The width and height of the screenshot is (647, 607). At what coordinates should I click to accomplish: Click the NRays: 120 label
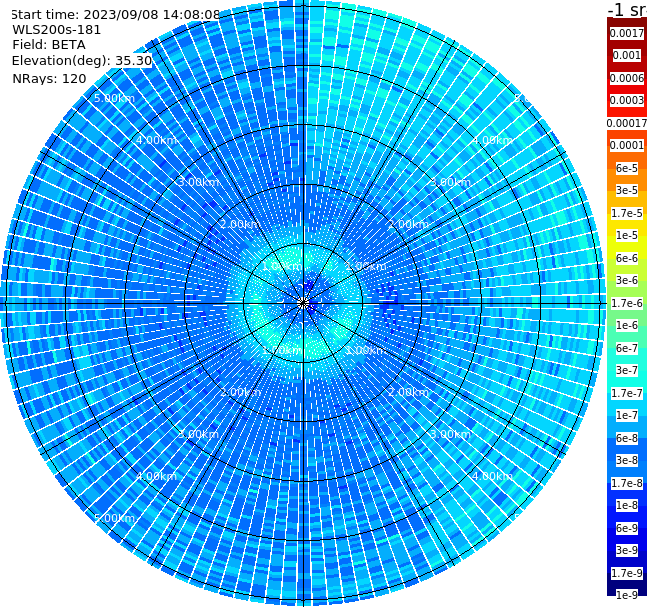point(49,78)
